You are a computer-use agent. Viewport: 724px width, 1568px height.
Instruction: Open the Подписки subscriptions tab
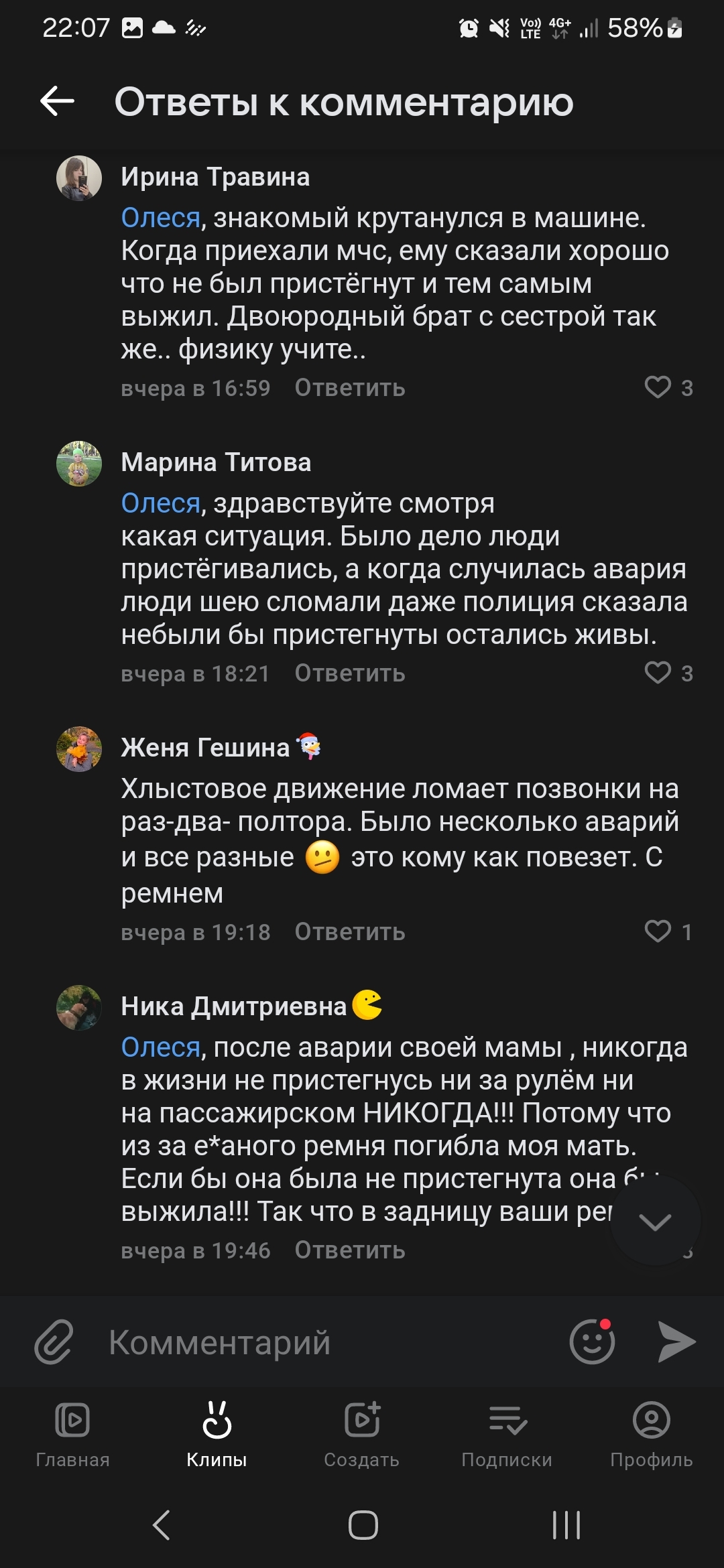(507, 1432)
